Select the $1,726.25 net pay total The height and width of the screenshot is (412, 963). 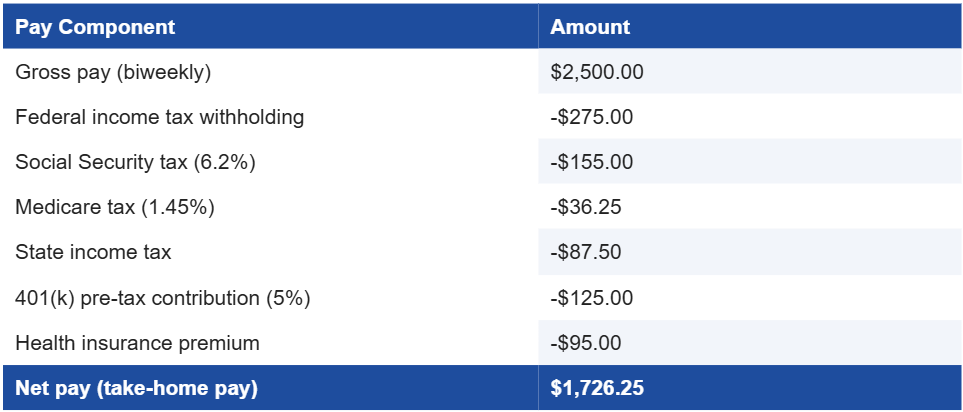click(597, 388)
